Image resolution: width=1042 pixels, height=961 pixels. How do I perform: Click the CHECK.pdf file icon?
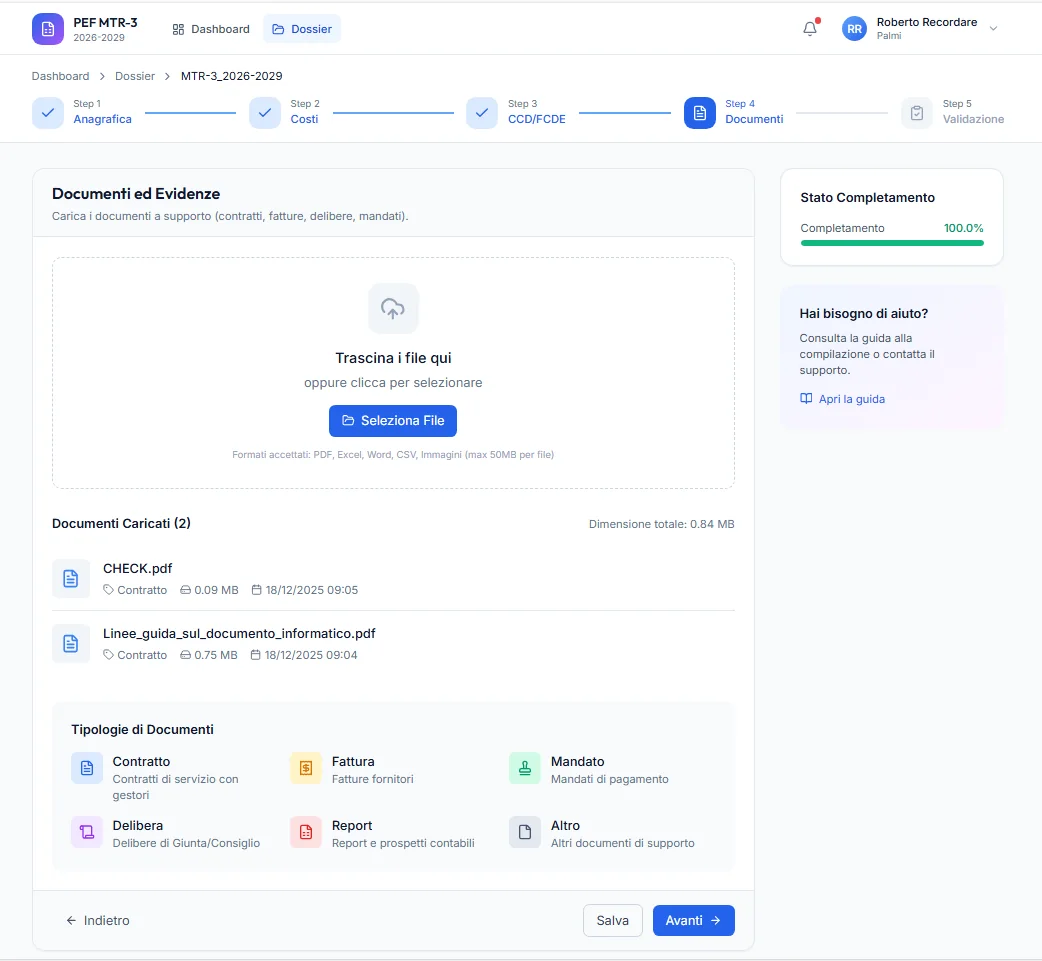coord(70,579)
